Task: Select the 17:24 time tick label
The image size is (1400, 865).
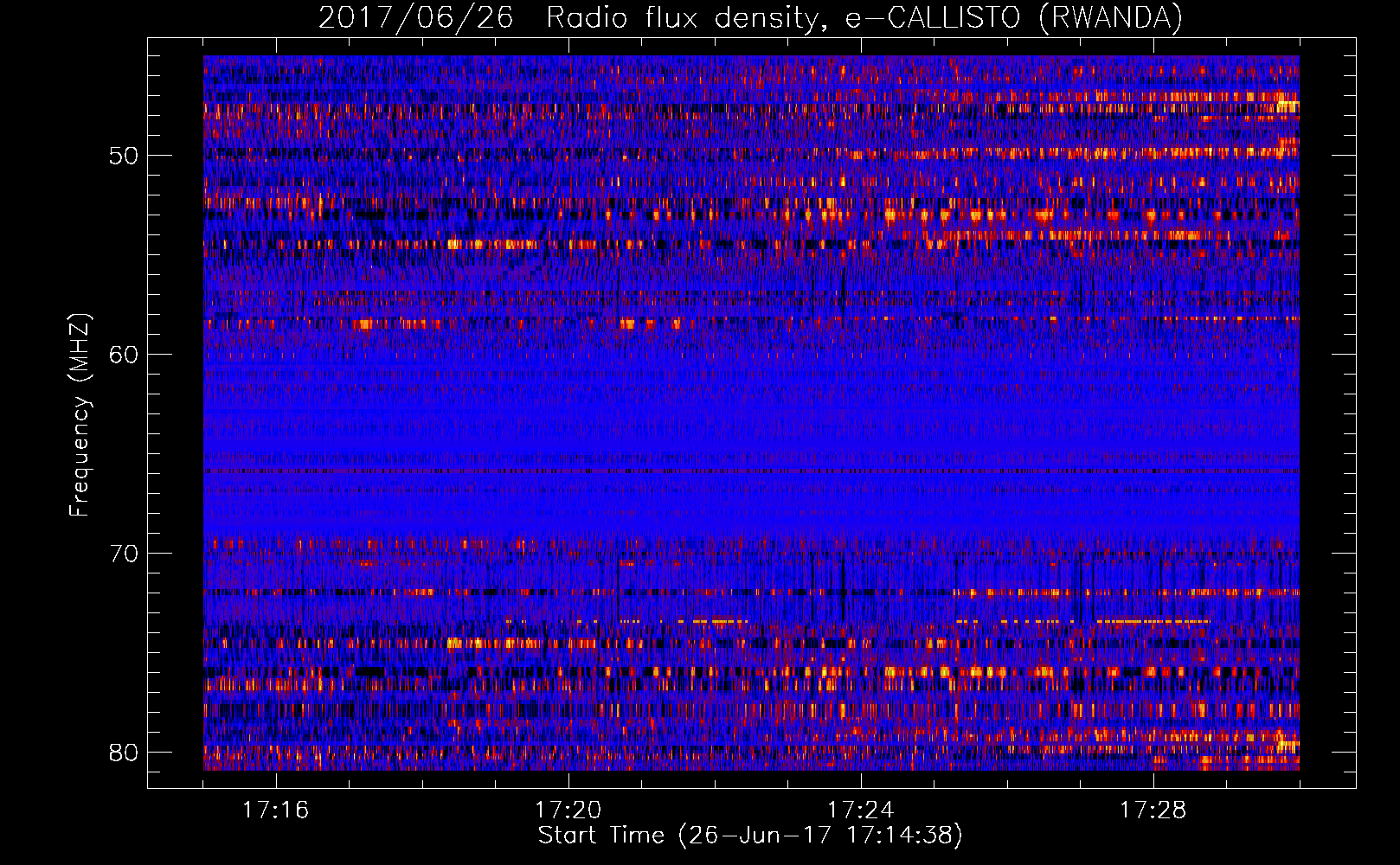Action: pos(860,811)
